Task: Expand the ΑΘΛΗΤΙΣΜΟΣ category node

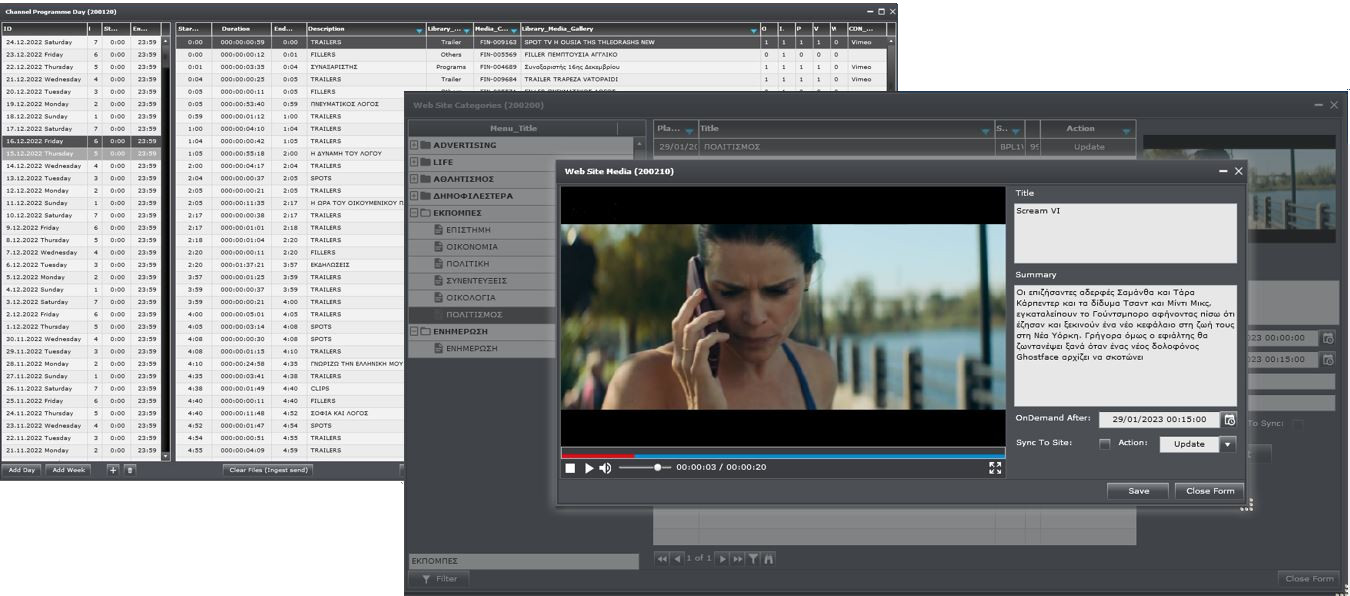Action: point(414,179)
